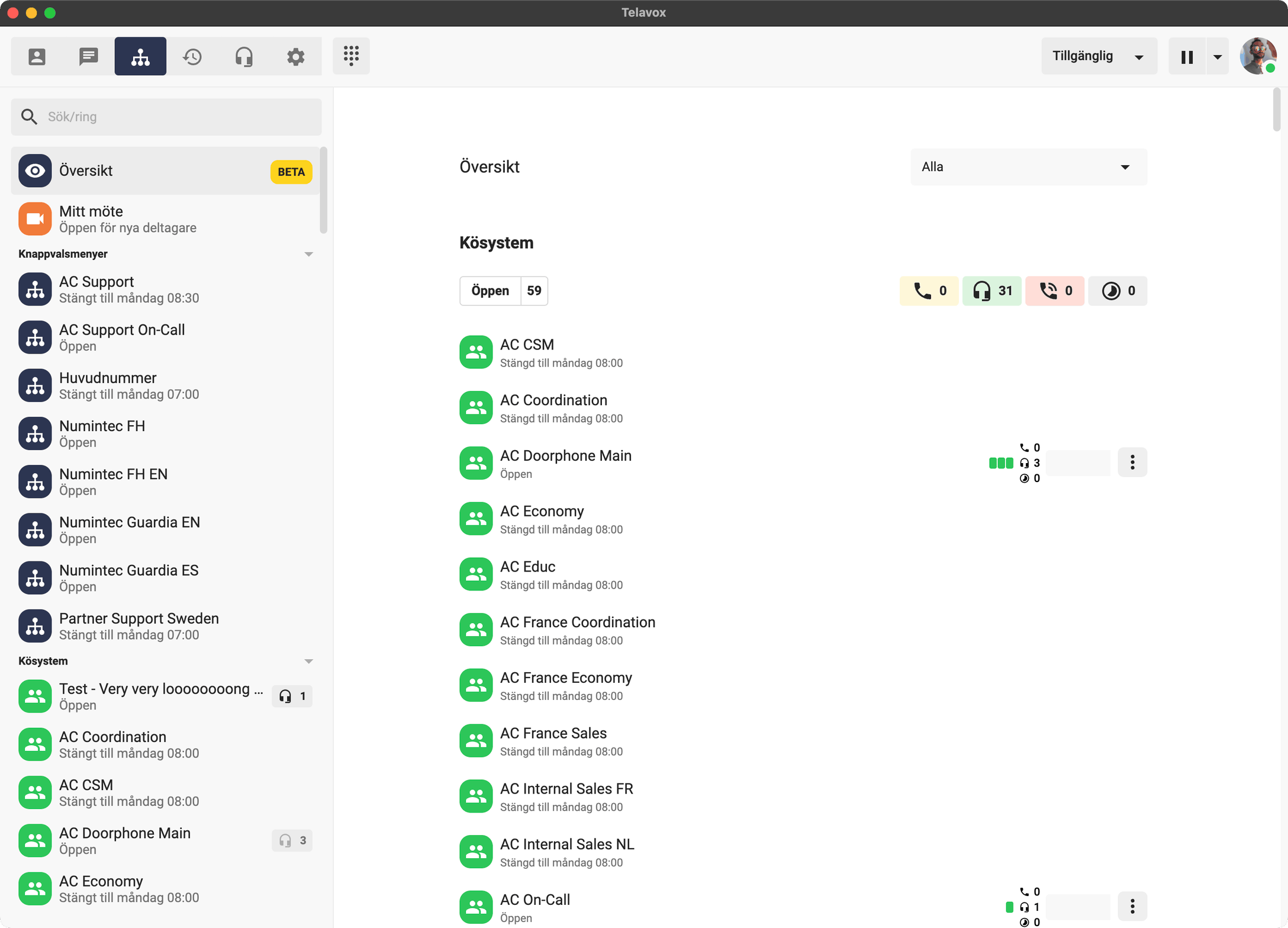
Task: Open the Alla filter dropdown
Action: 1028,167
